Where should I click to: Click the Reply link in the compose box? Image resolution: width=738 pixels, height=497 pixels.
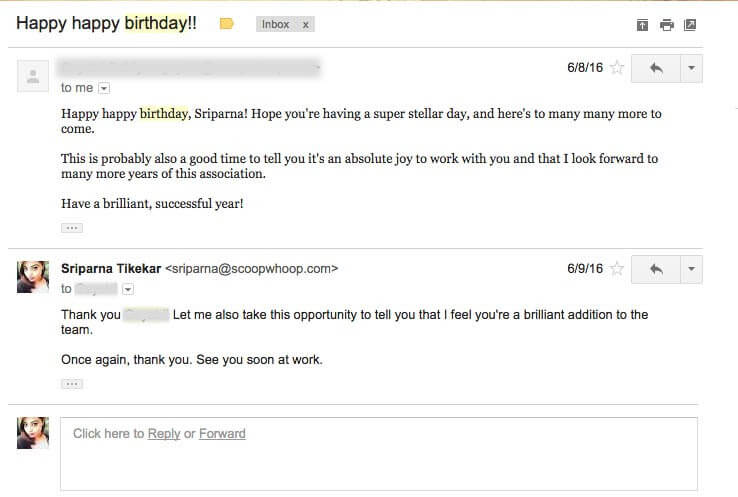(x=164, y=434)
